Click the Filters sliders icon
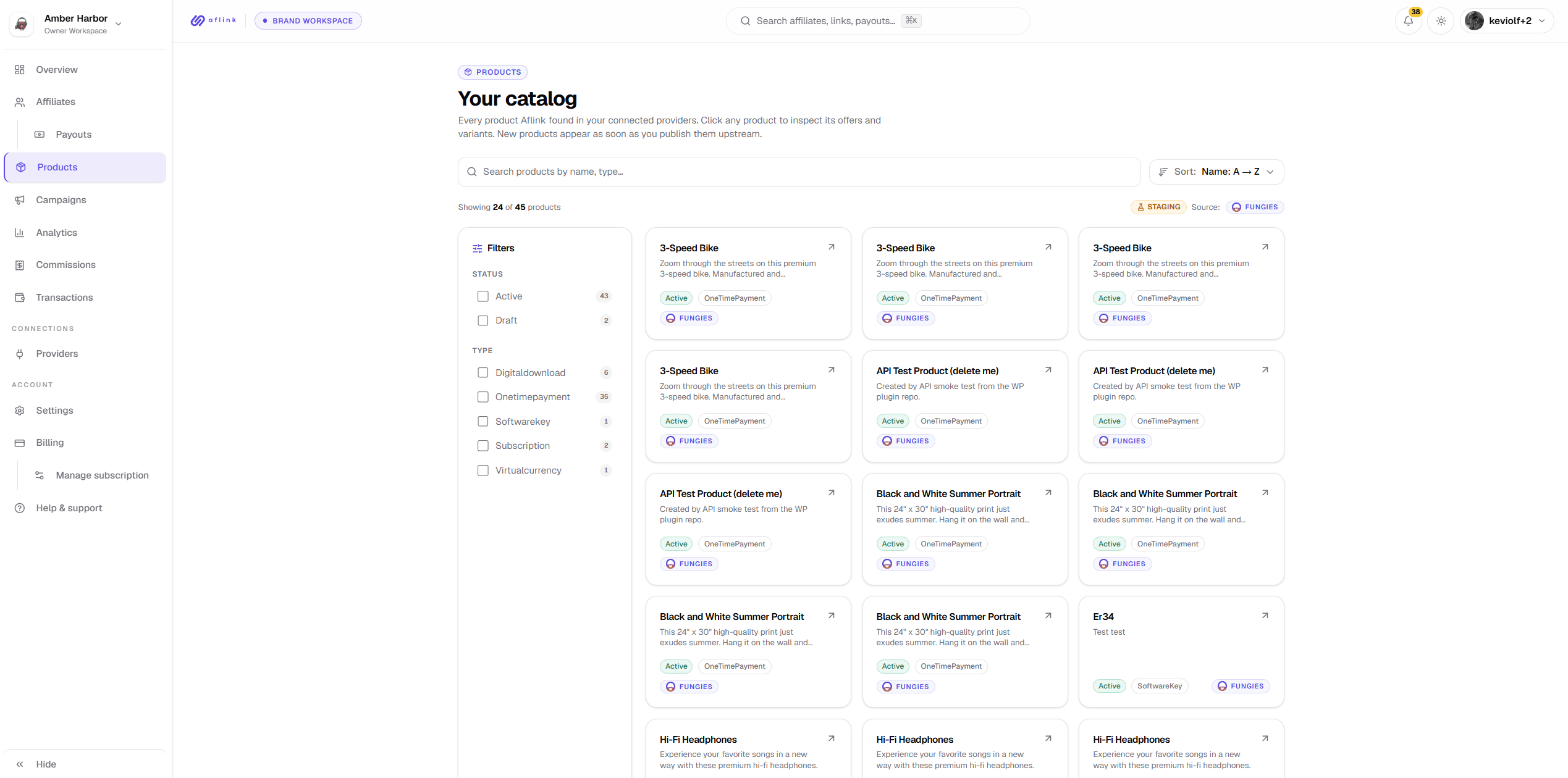Screen dimensions: 1568x778 [478, 248]
